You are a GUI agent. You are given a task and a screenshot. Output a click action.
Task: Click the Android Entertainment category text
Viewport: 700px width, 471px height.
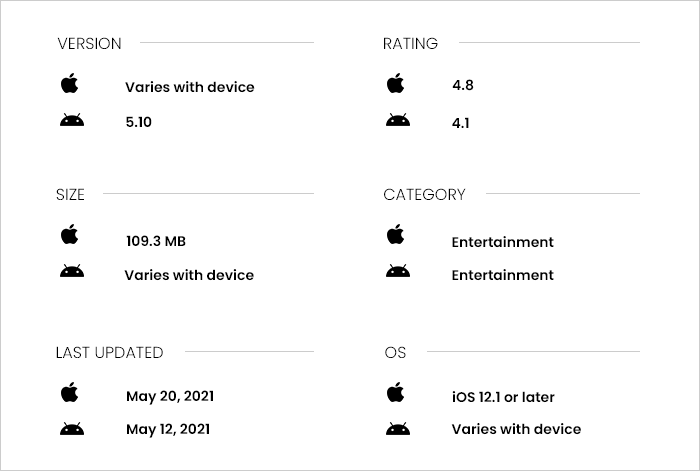coord(503,275)
